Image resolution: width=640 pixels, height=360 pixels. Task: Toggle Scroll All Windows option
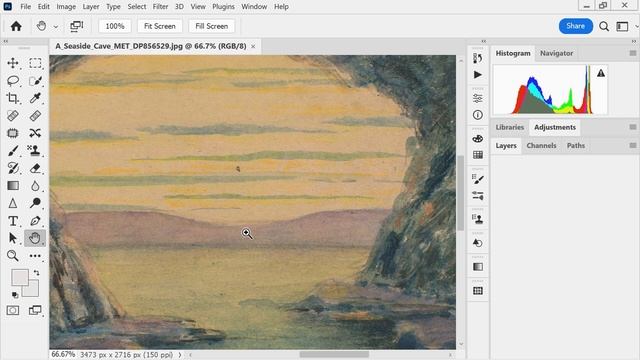[76, 26]
